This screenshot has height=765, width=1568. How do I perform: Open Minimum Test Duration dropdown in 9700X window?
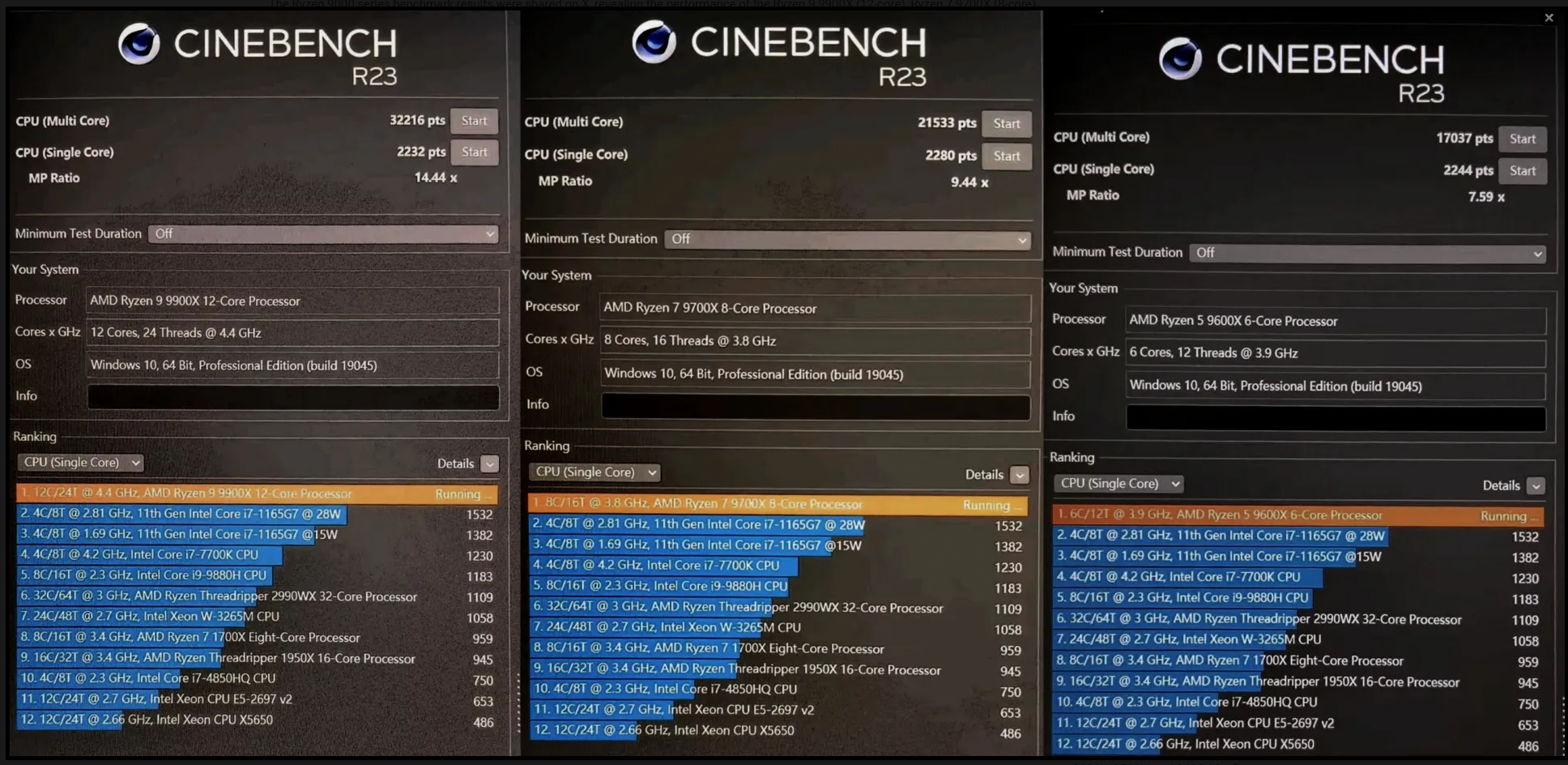click(848, 239)
